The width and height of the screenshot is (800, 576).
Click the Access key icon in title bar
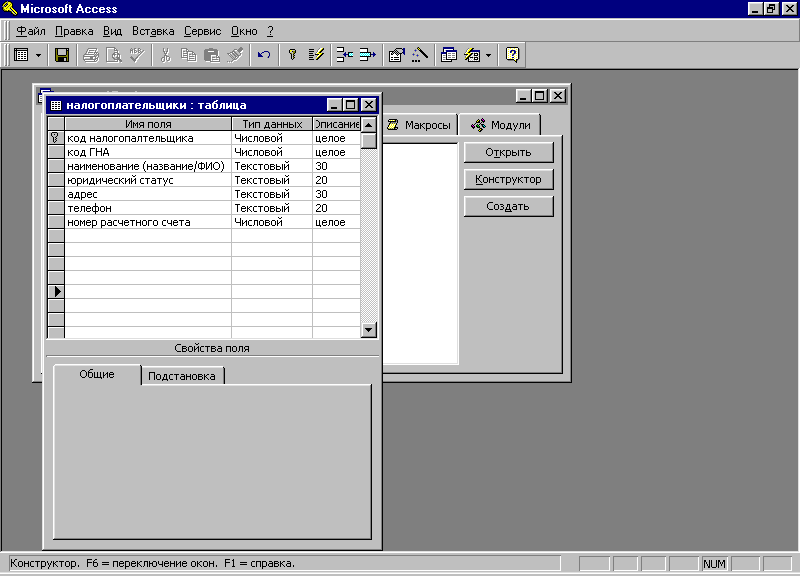click(9, 9)
